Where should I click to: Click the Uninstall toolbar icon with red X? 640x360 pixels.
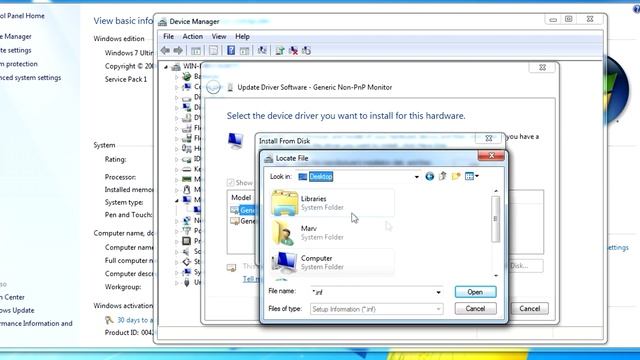click(x=293, y=51)
